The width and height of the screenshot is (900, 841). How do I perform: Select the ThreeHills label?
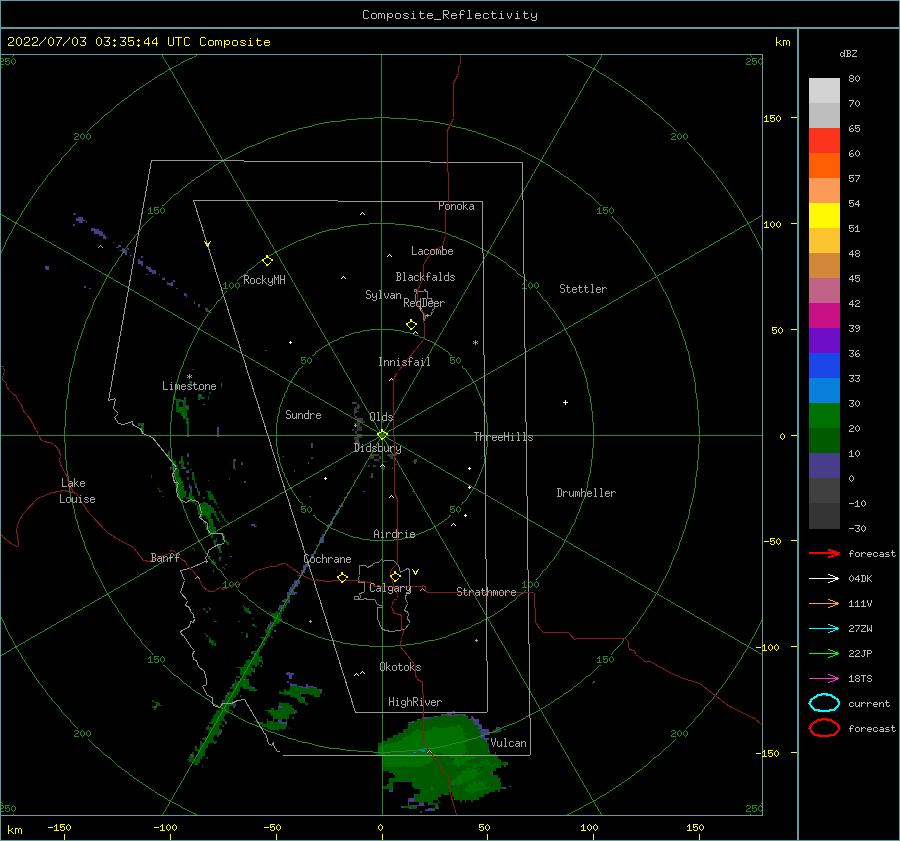click(x=503, y=437)
